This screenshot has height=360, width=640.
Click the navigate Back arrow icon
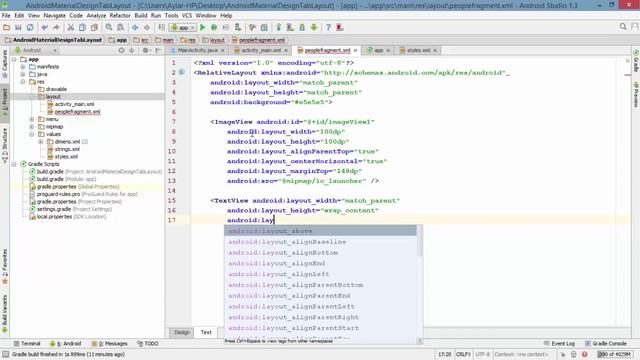pyautogui.click(x=135, y=27)
